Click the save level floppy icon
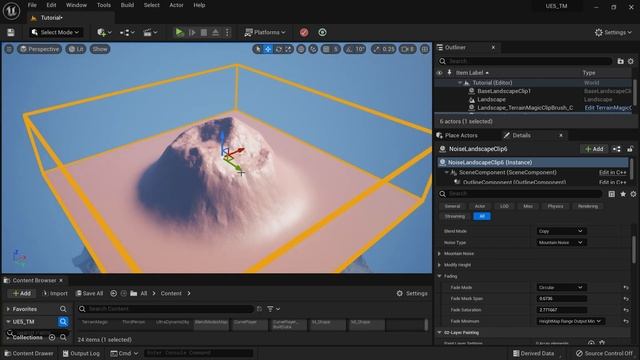The height and width of the screenshot is (360, 640). coord(11,32)
